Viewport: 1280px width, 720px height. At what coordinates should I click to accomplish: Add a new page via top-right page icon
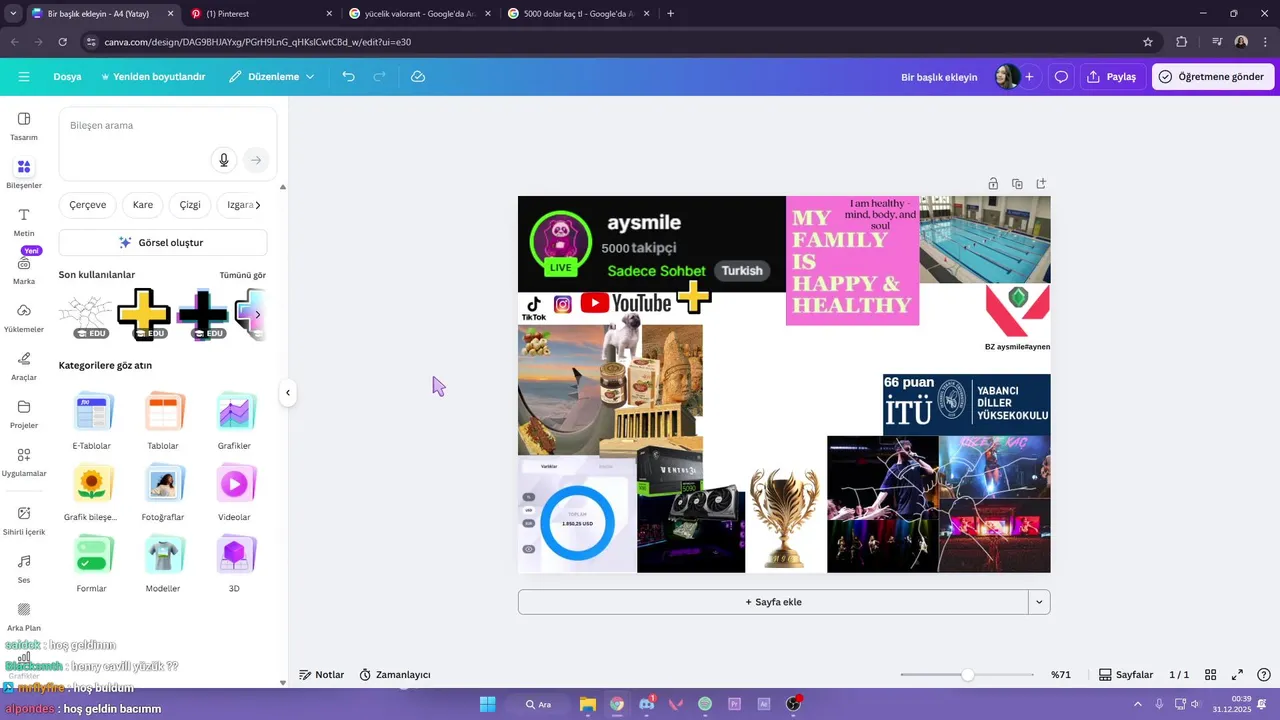point(1041,184)
